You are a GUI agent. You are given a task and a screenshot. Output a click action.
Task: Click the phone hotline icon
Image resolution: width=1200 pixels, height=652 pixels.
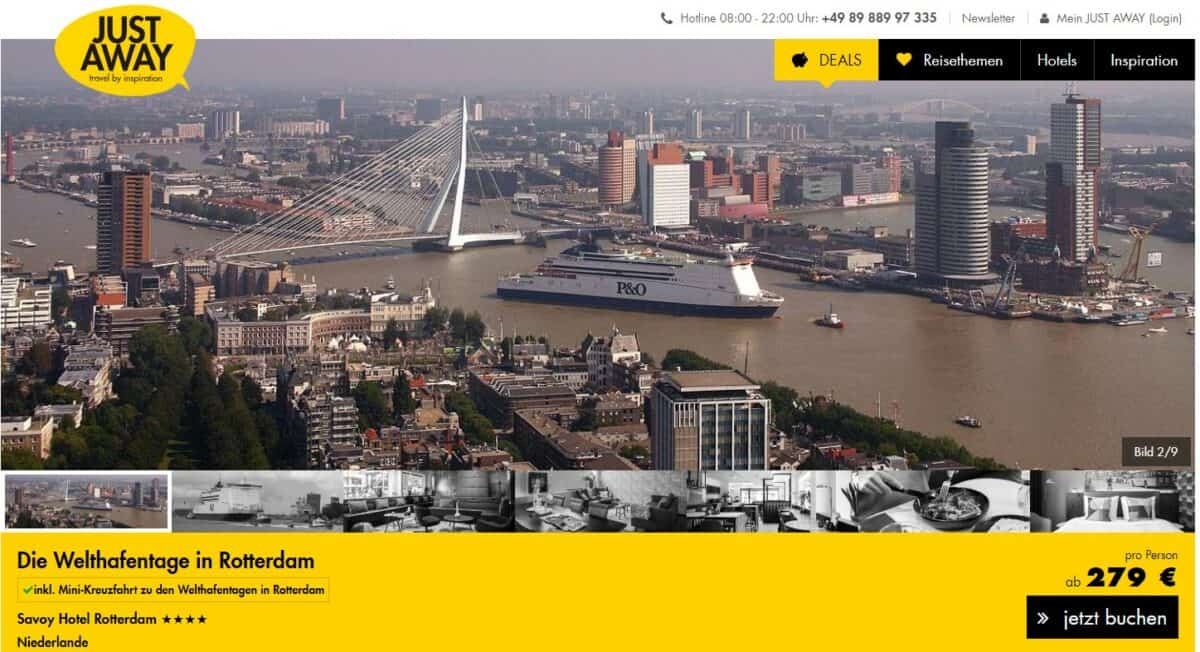667,18
